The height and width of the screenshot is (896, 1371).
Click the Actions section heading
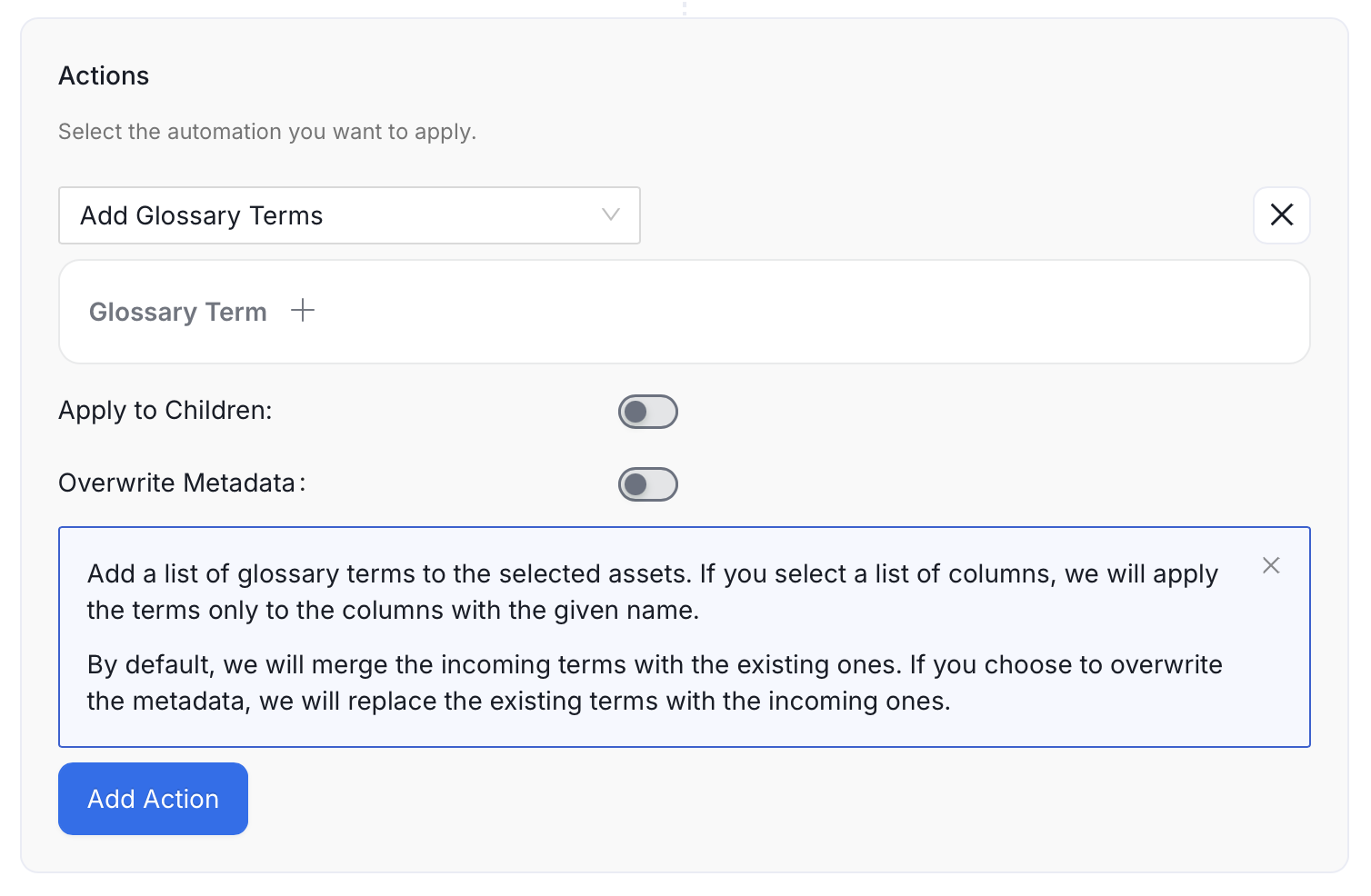point(104,75)
